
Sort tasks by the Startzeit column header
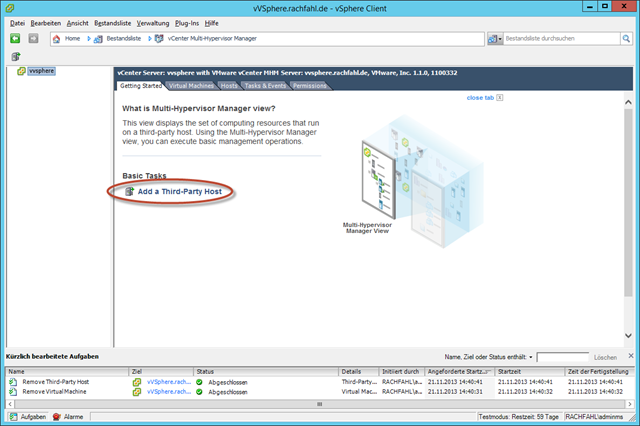pos(530,372)
